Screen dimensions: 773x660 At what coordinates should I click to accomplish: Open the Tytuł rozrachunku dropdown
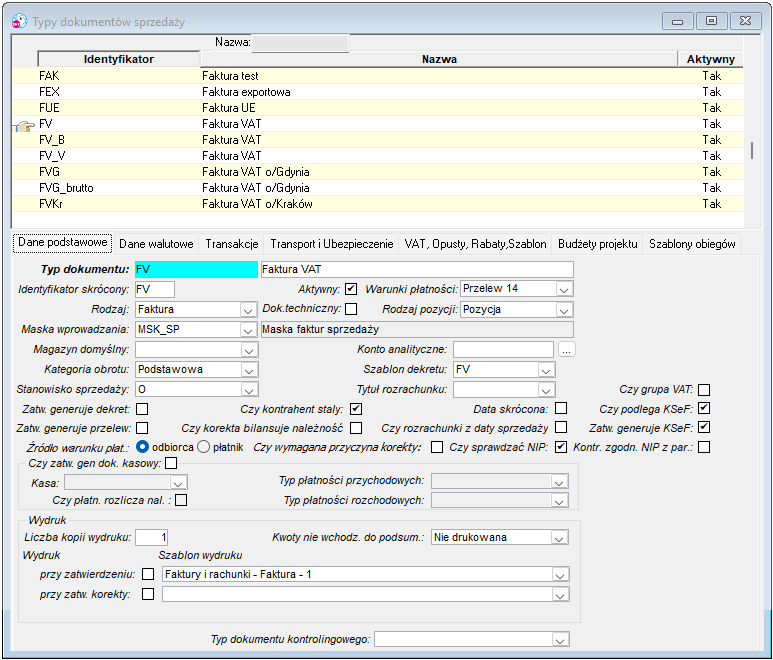546,390
